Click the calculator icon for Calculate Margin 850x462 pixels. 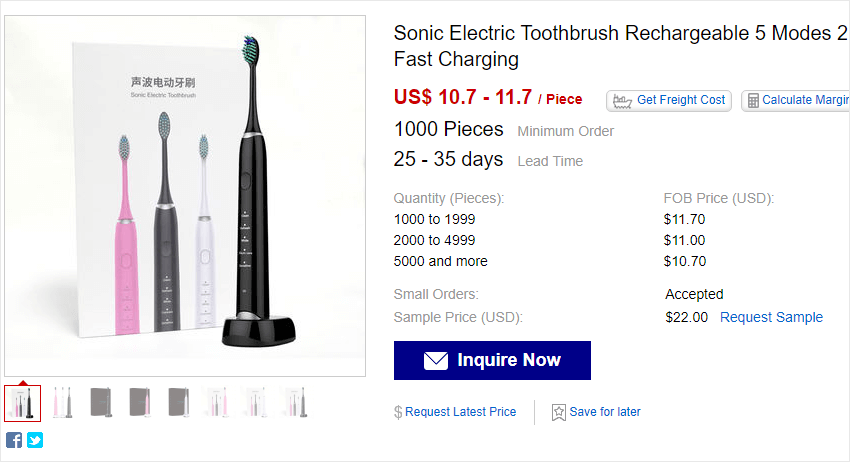(753, 100)
